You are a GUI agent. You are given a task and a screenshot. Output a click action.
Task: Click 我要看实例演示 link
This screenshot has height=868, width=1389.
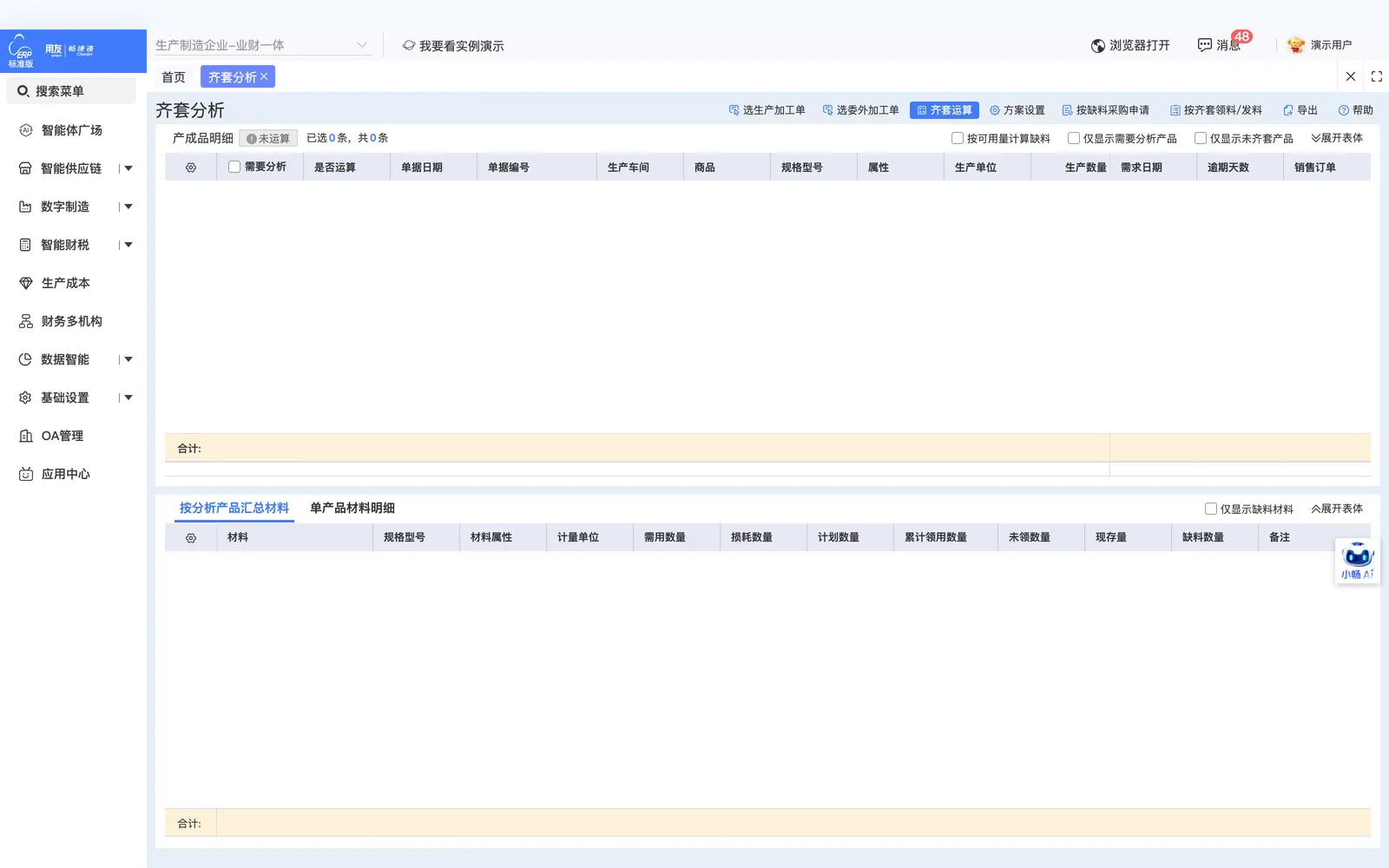pyautogui.click(x=453, y=45)
